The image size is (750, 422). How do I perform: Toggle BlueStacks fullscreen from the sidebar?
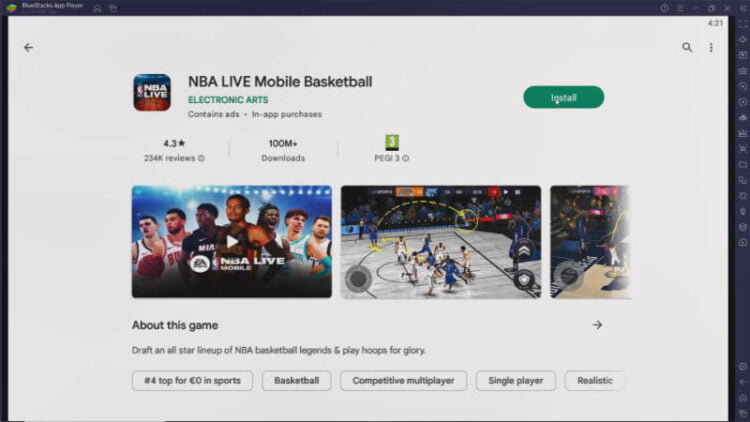tap(743, 24)
